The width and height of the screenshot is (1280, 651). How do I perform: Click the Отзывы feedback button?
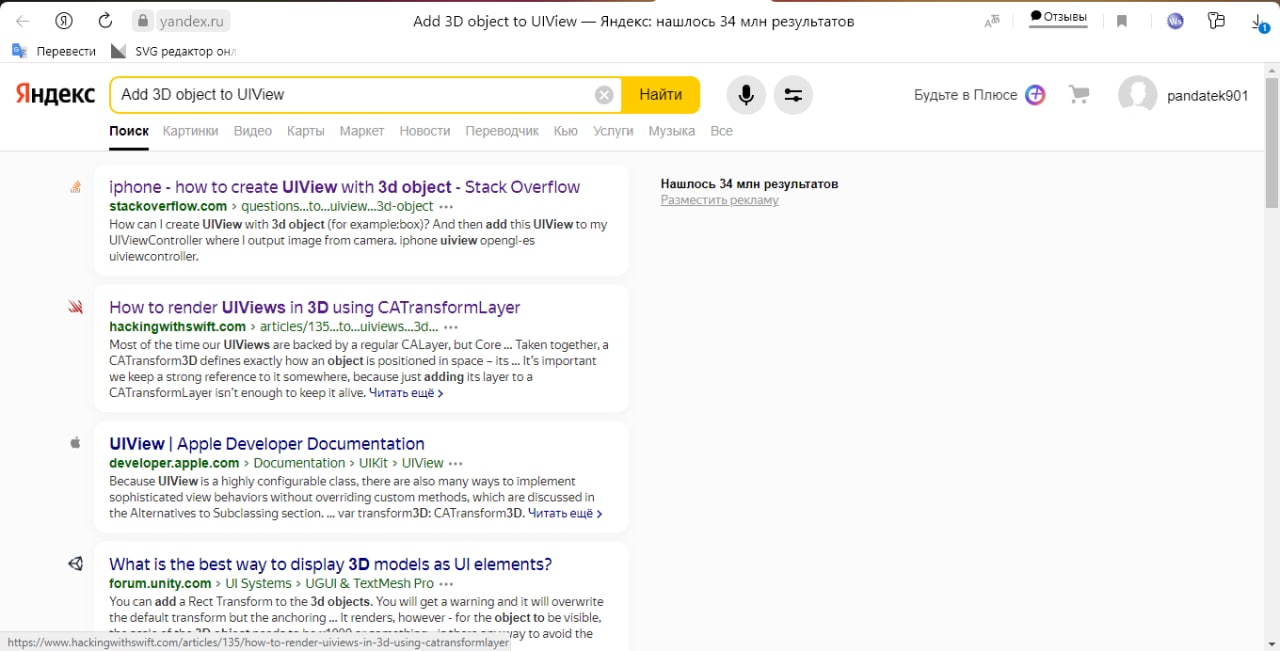(x=1058, y=18)
